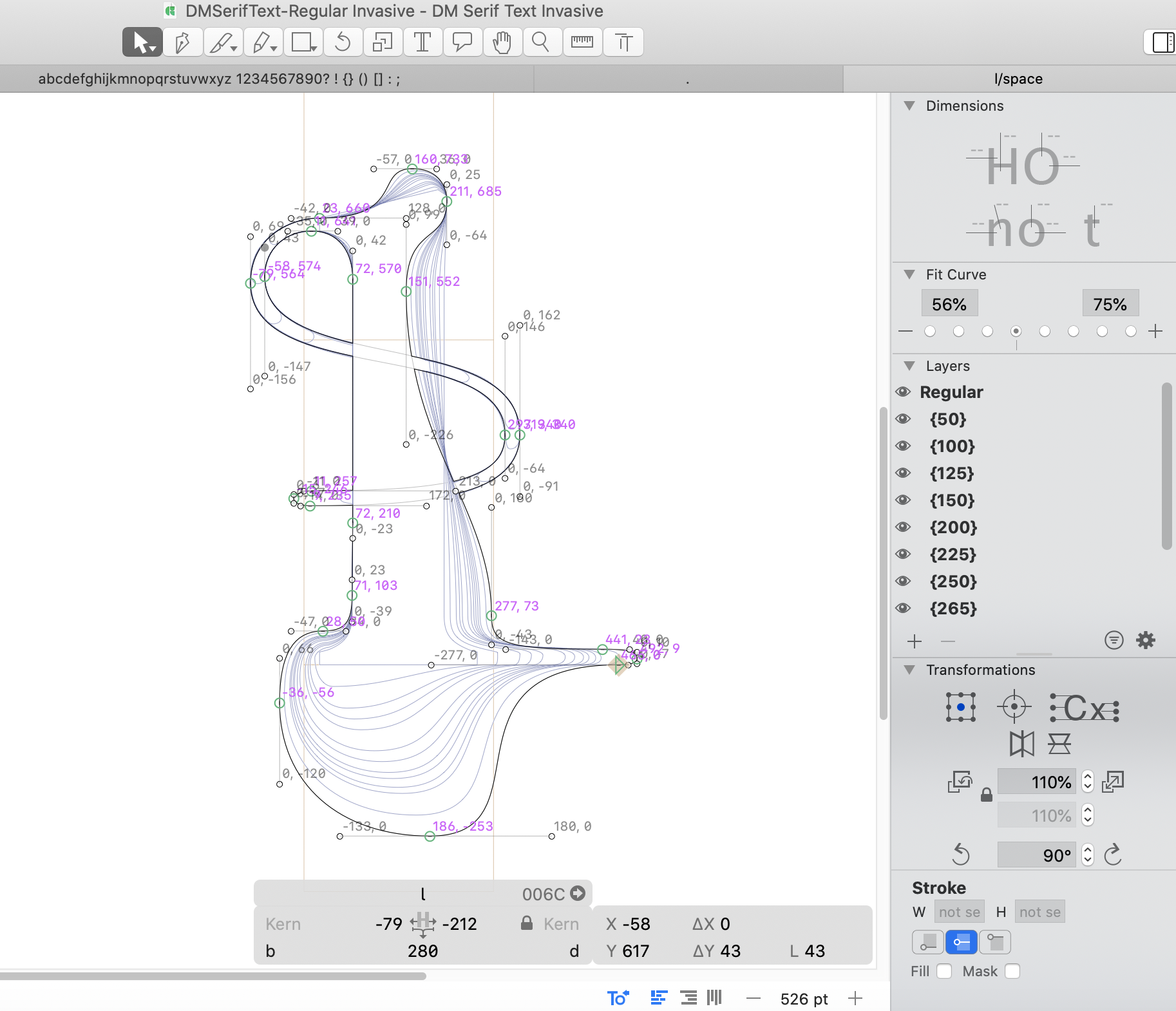Click the scale up icon

tap(1113, 782)
